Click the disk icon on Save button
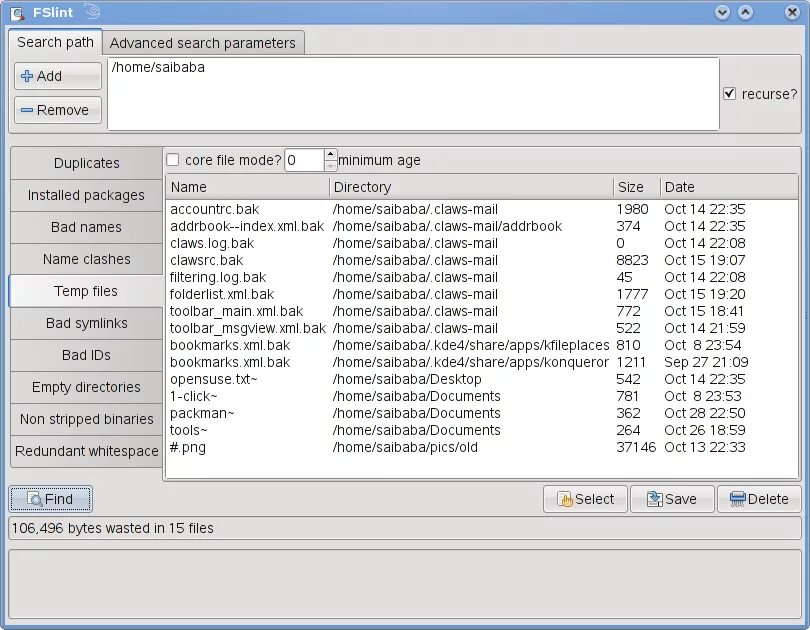The image size is (810, 630). [655, 499]
